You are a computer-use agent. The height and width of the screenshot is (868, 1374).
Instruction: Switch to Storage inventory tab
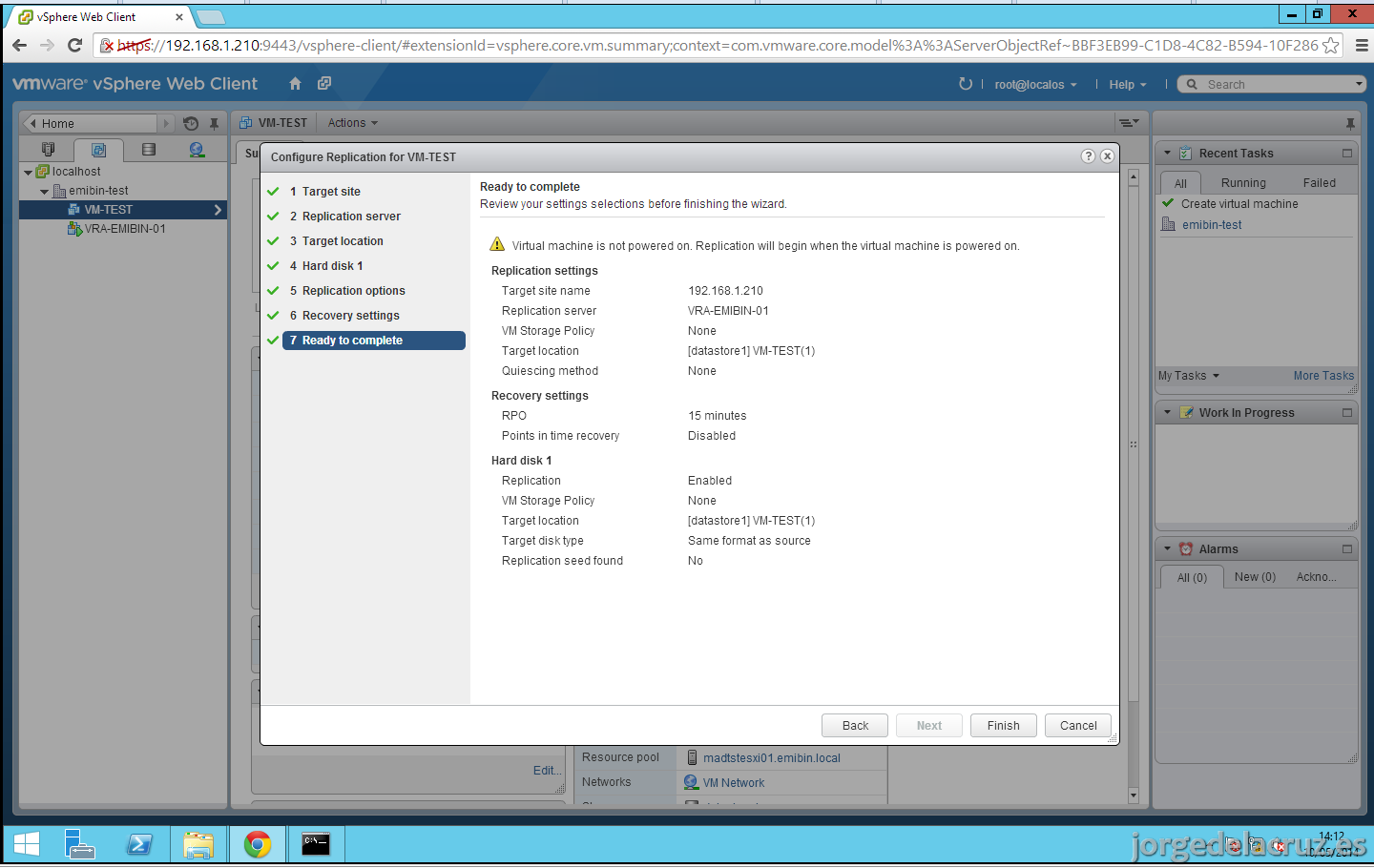[148, 150]
